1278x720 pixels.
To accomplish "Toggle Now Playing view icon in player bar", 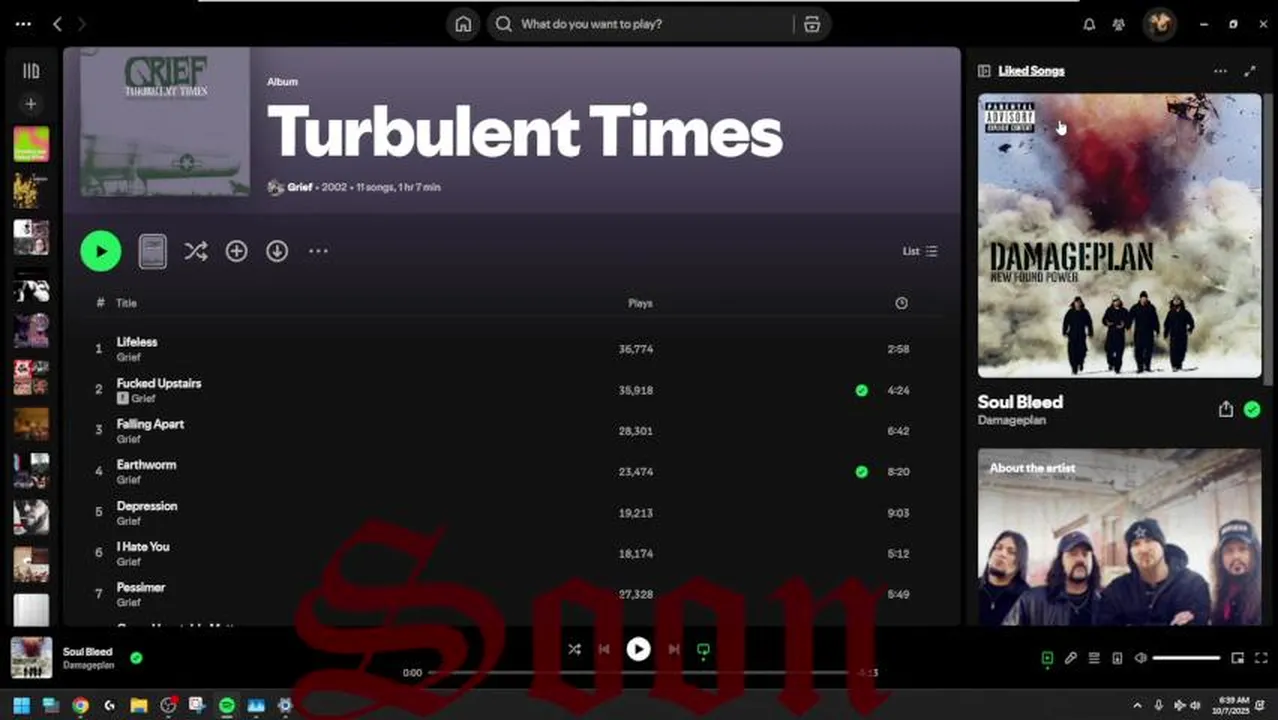I will coord(1047,658).
